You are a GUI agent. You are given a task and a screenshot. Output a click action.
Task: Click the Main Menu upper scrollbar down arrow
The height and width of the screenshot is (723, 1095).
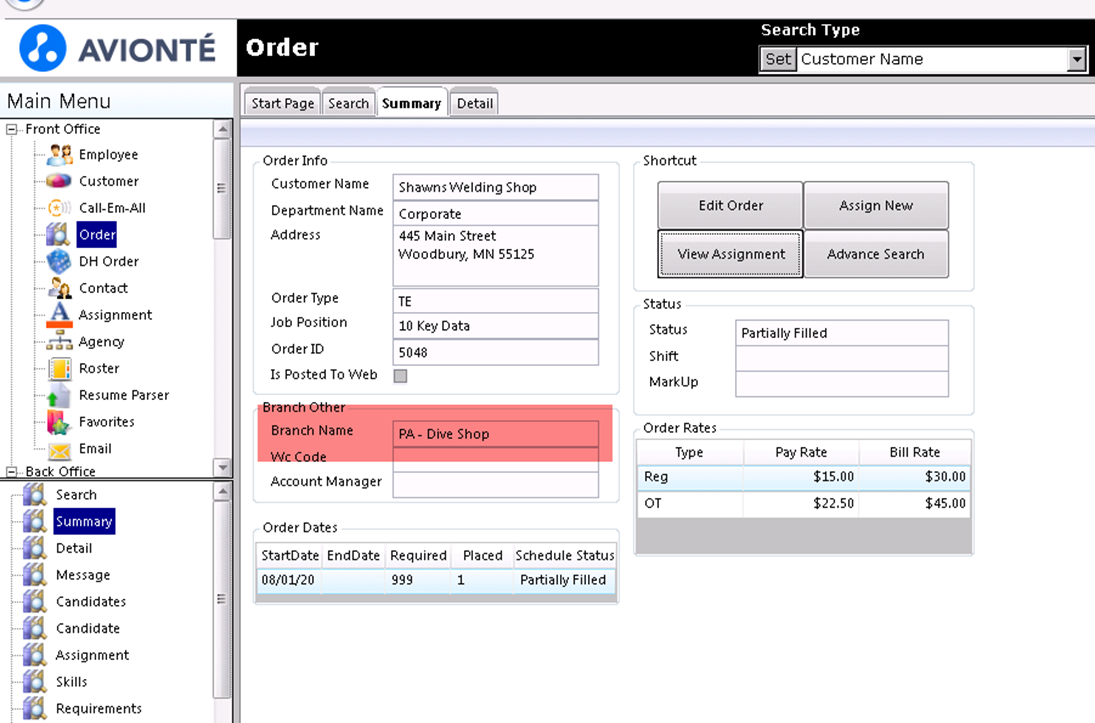(x=223, y=467)
